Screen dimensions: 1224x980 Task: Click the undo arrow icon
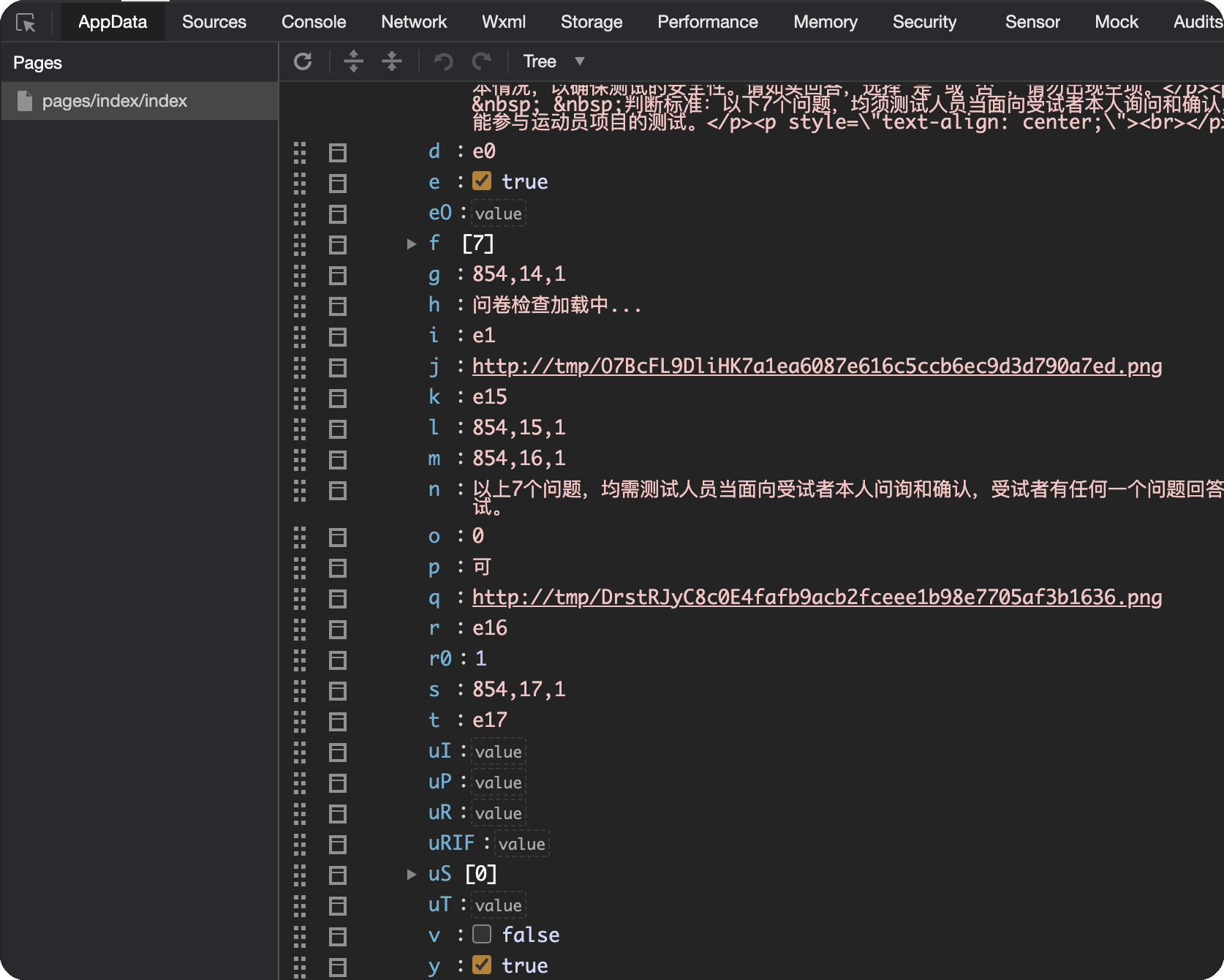(x=443, y=61)
